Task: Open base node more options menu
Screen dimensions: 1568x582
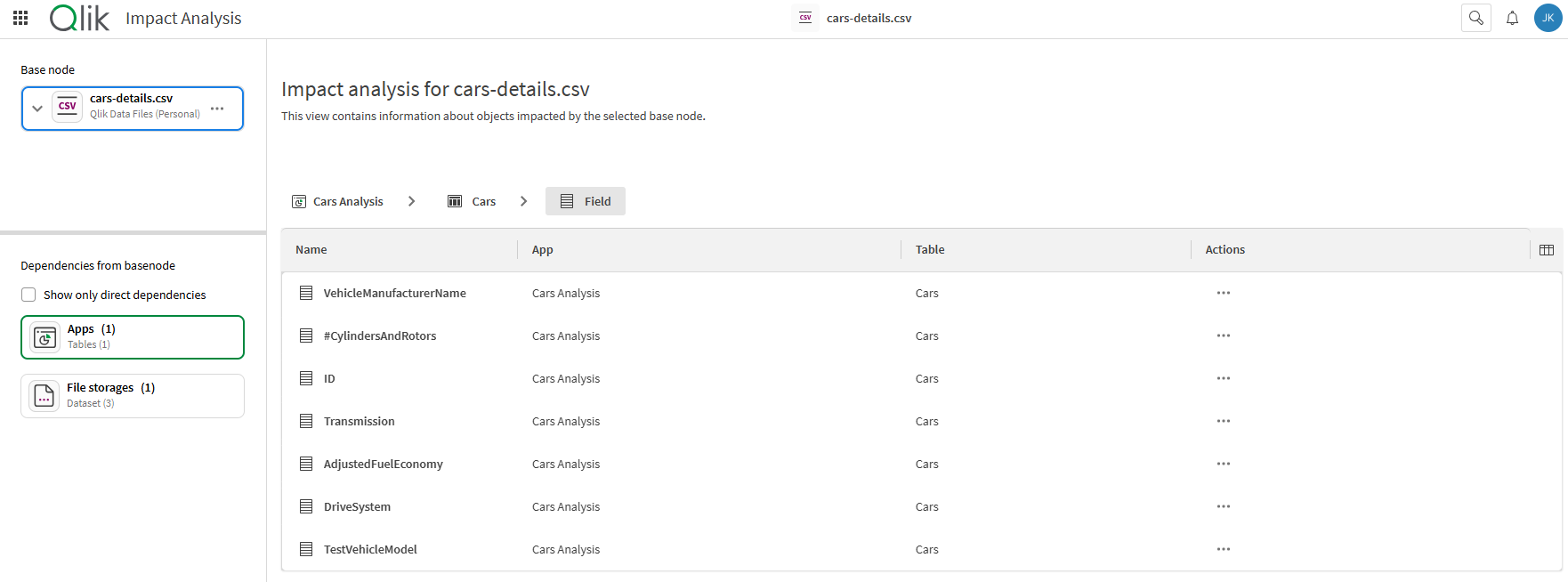Action: tap(217, 109)
